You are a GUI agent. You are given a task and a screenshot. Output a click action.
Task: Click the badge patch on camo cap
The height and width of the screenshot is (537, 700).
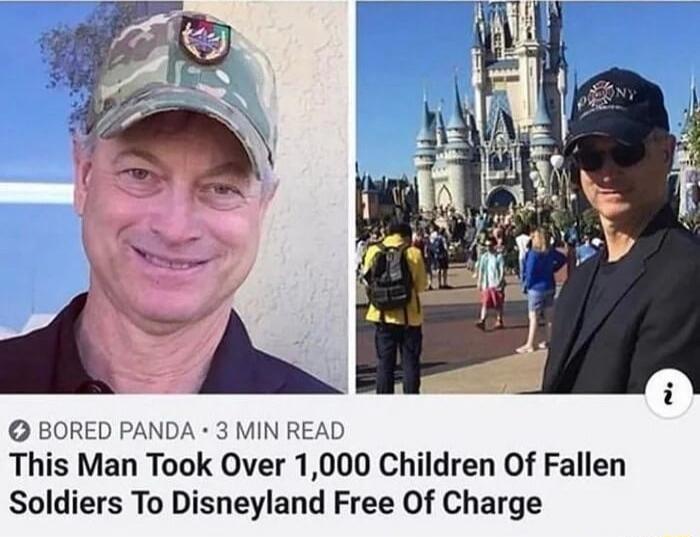[x=205, y=39]
